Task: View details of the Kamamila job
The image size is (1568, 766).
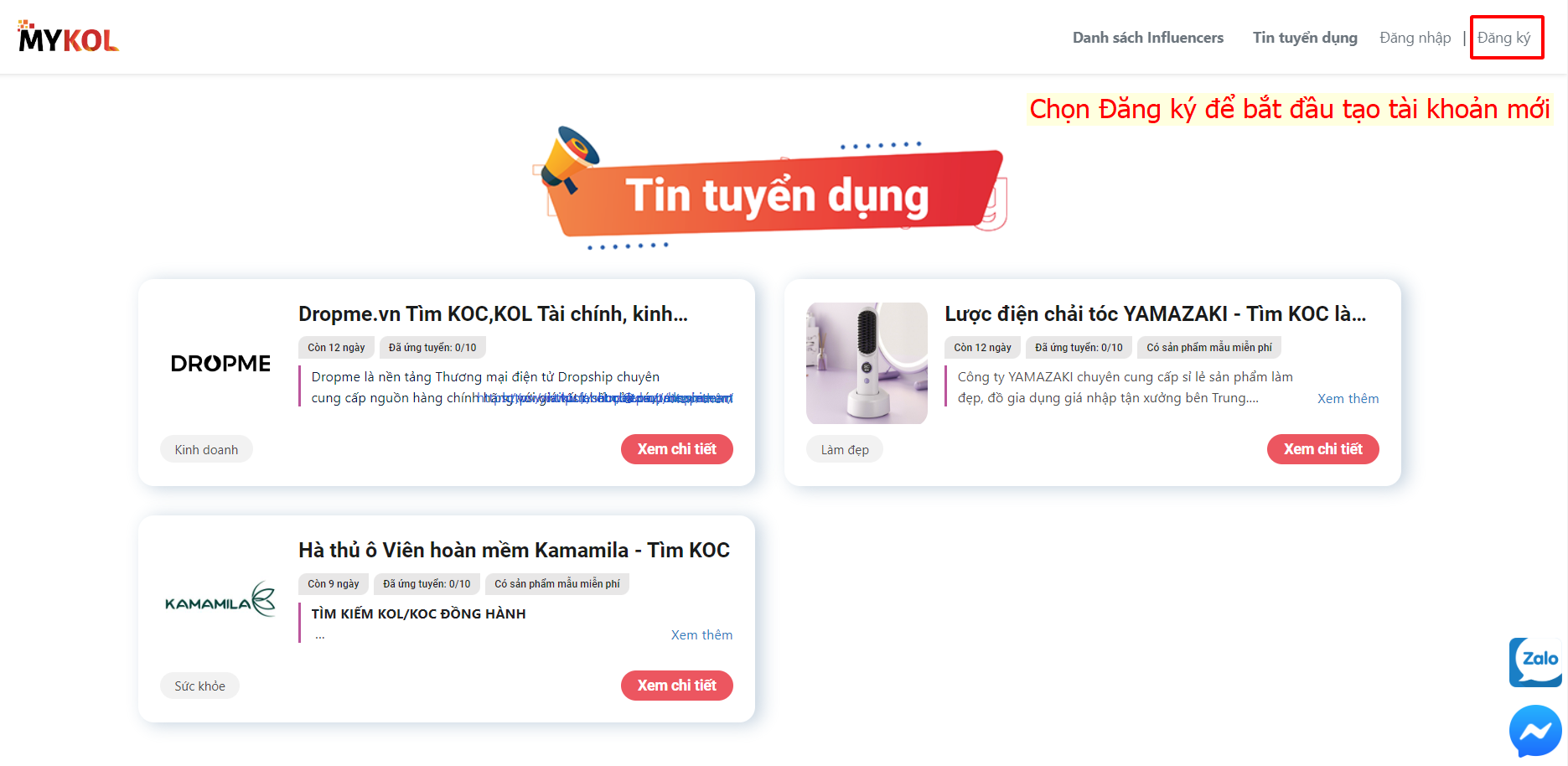Action: click(677, 686)
